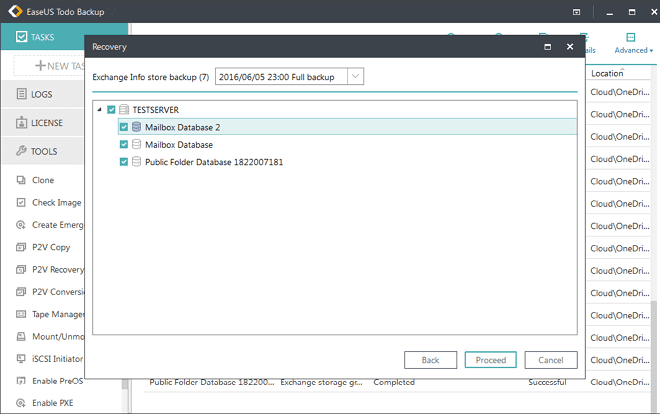Click the EaseUS Todo Backup logo icon
This screenshot has height=414, width=660.
tap(15, 11)
